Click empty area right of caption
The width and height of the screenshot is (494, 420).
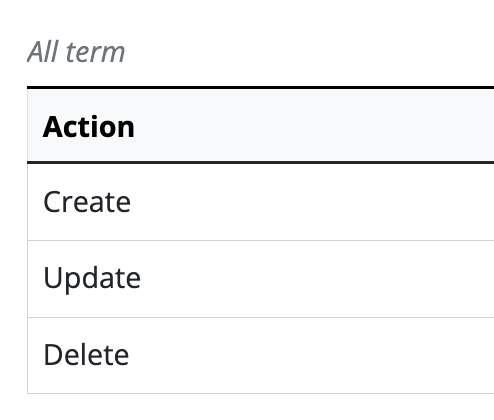point(310,52)
